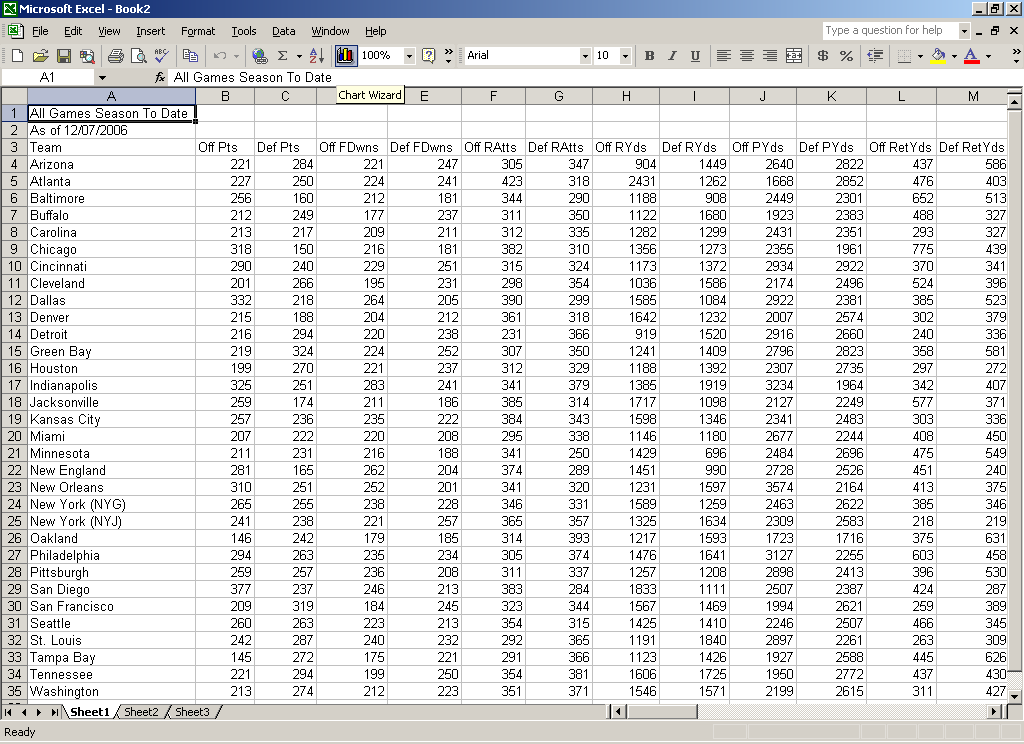Save the workbook with floppy icon
Image resolution: width=1024 pixels, height=744 pixels.
coord(64,56)
